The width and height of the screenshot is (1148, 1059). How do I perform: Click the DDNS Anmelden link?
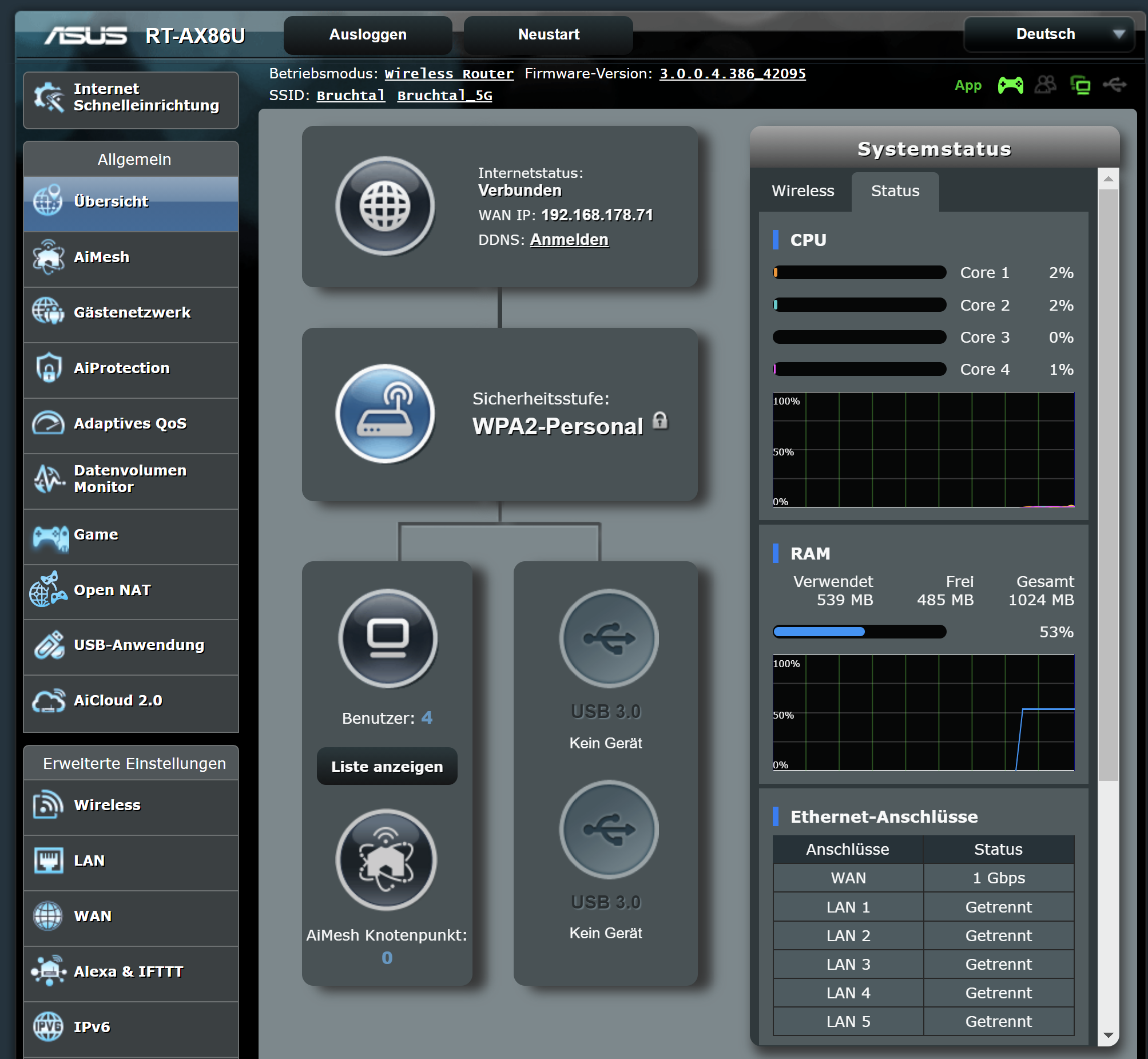click(569, 240)
